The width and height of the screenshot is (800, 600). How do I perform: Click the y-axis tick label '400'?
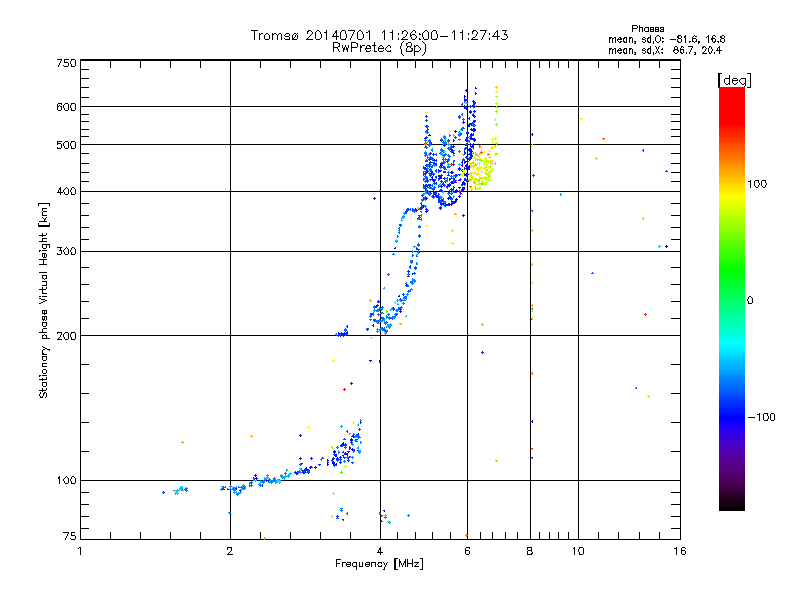tap(67, 192)
